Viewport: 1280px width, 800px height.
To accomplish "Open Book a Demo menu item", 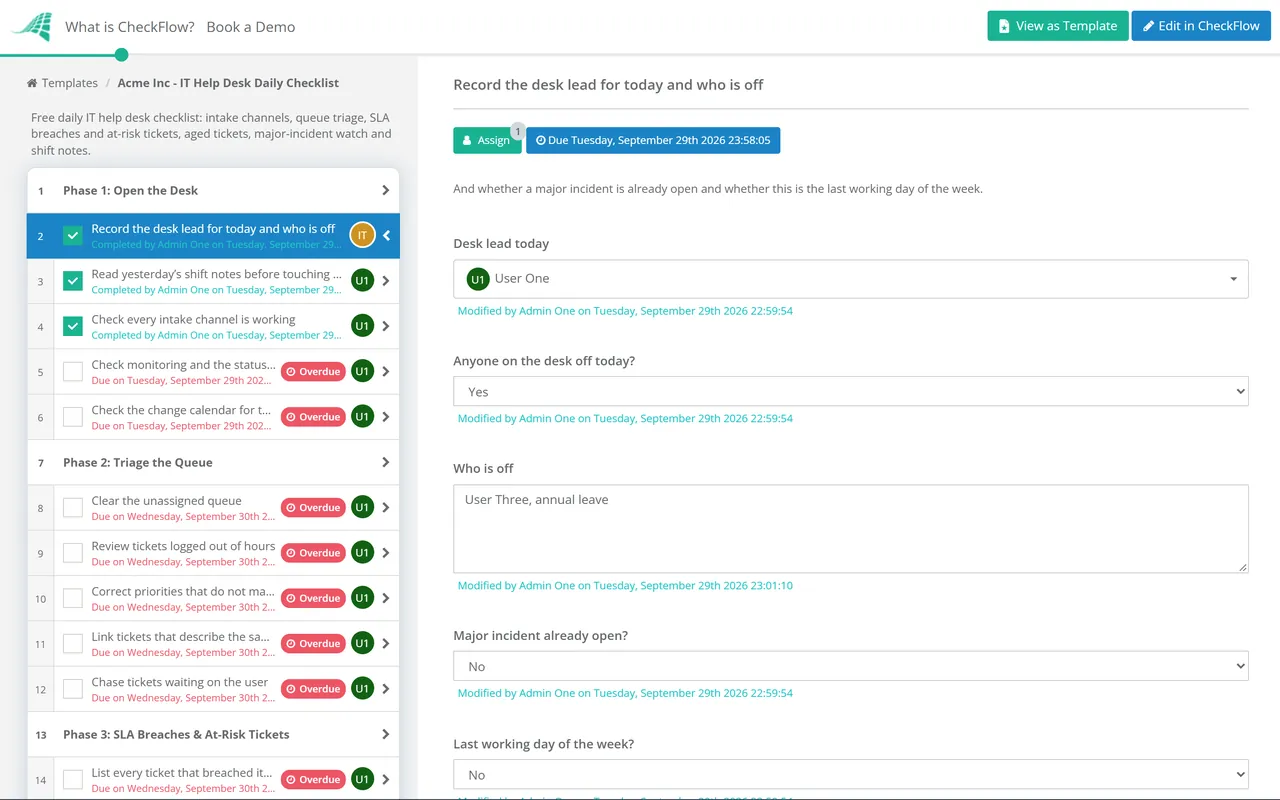I will [251, 27].
